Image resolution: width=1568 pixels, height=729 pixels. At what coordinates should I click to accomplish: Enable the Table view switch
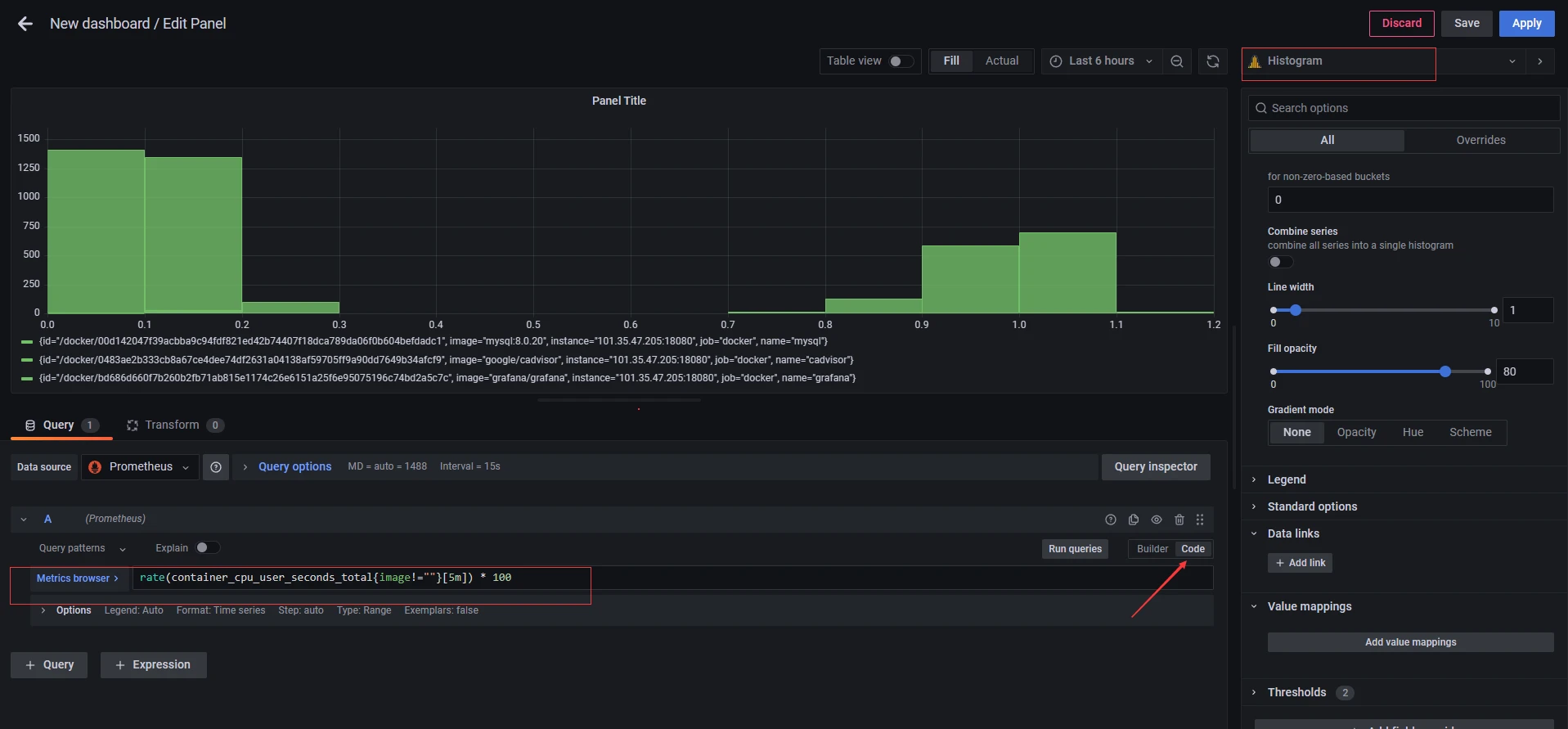click(901, 61)
